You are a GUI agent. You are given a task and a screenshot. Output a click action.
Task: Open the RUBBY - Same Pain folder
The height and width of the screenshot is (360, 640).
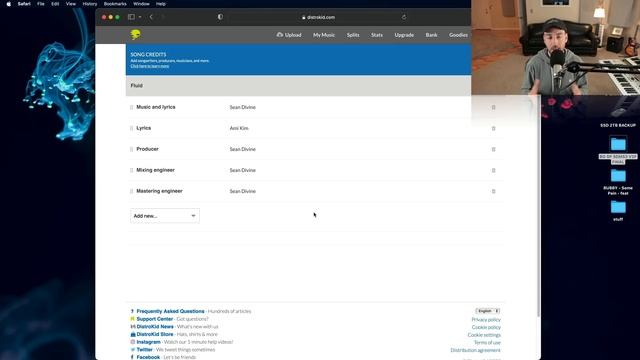coord(618,176)
